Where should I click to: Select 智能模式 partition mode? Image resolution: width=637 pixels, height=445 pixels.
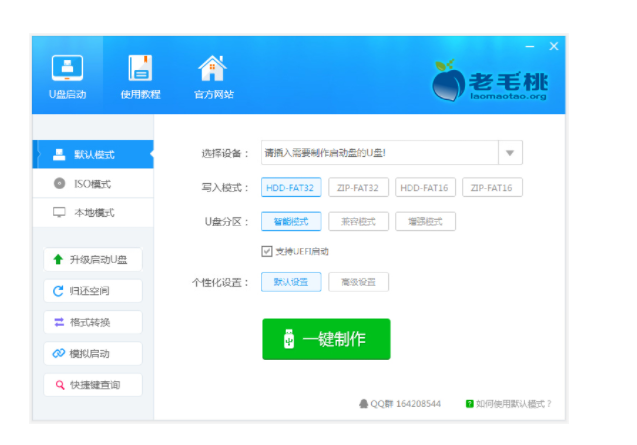coord(291,221)
